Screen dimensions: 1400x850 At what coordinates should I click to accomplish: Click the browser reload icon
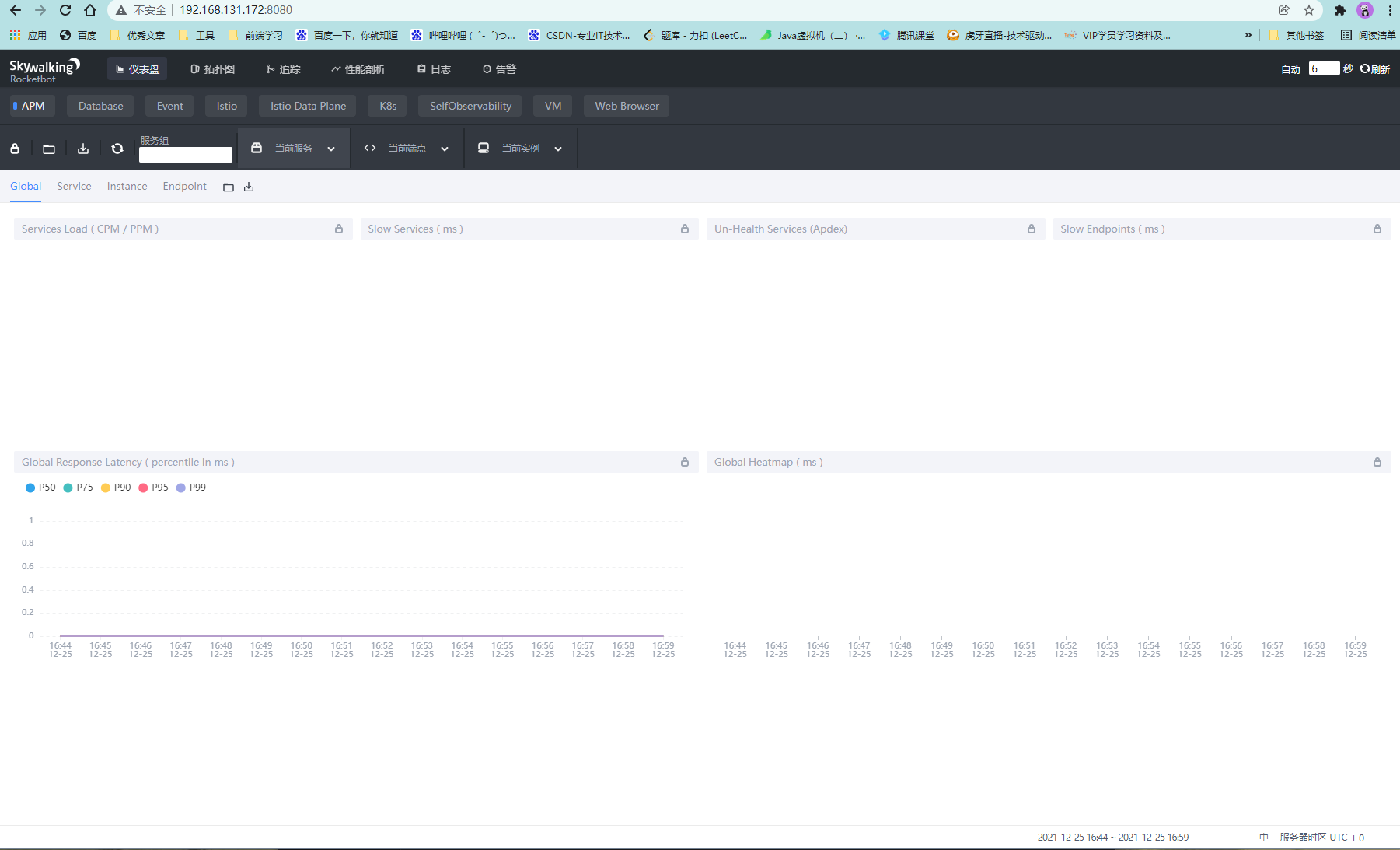point(65,10)
